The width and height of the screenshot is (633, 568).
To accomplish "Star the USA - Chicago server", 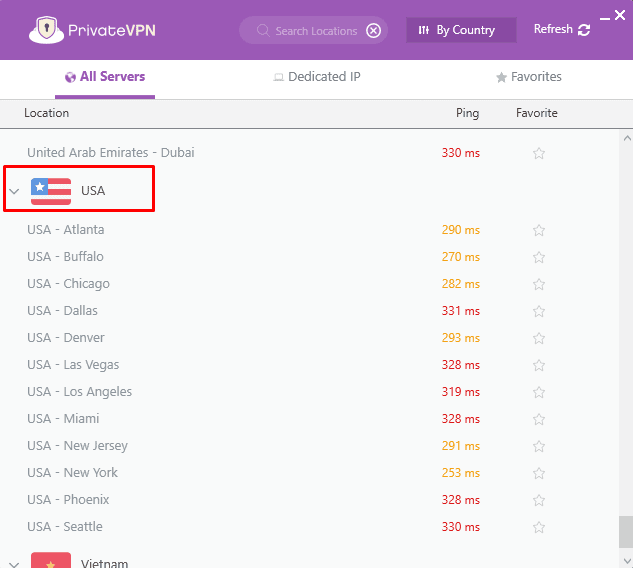I will tap(539, 284).
